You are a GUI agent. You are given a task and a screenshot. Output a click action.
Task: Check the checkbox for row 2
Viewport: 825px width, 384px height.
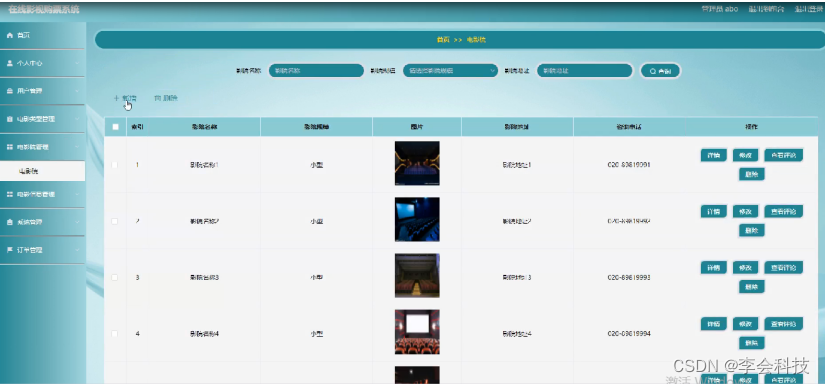click(x=115, y=221)
